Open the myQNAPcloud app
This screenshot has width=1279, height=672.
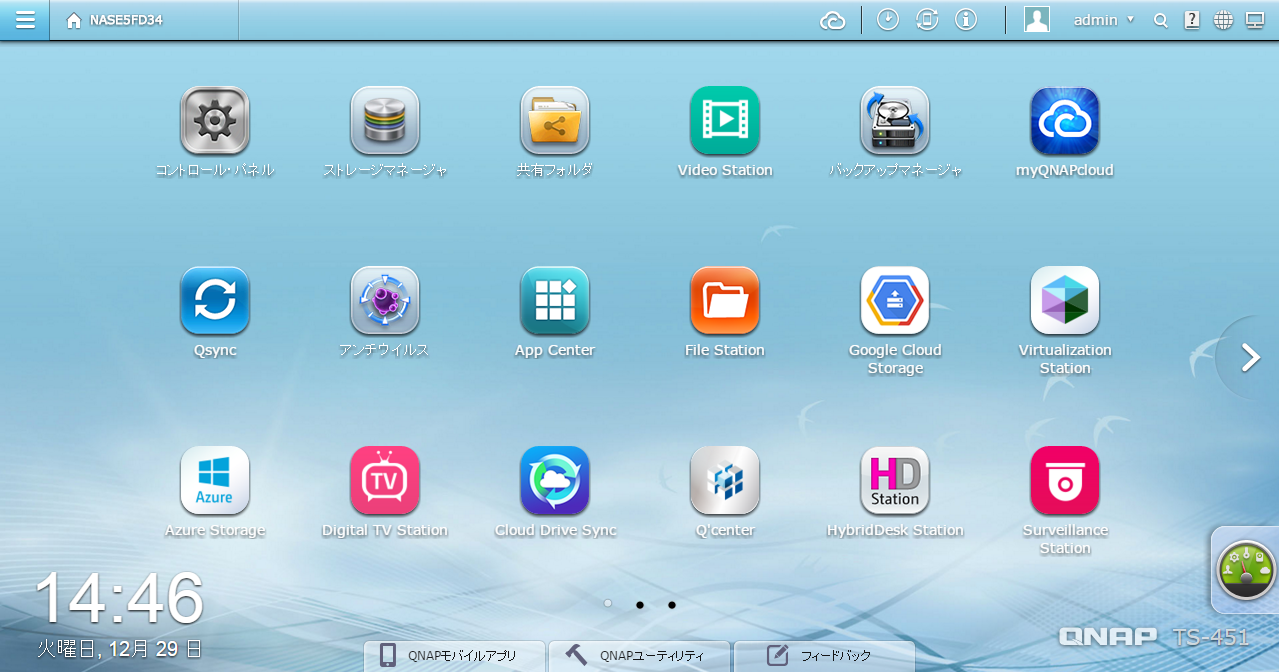(1065, 120)
